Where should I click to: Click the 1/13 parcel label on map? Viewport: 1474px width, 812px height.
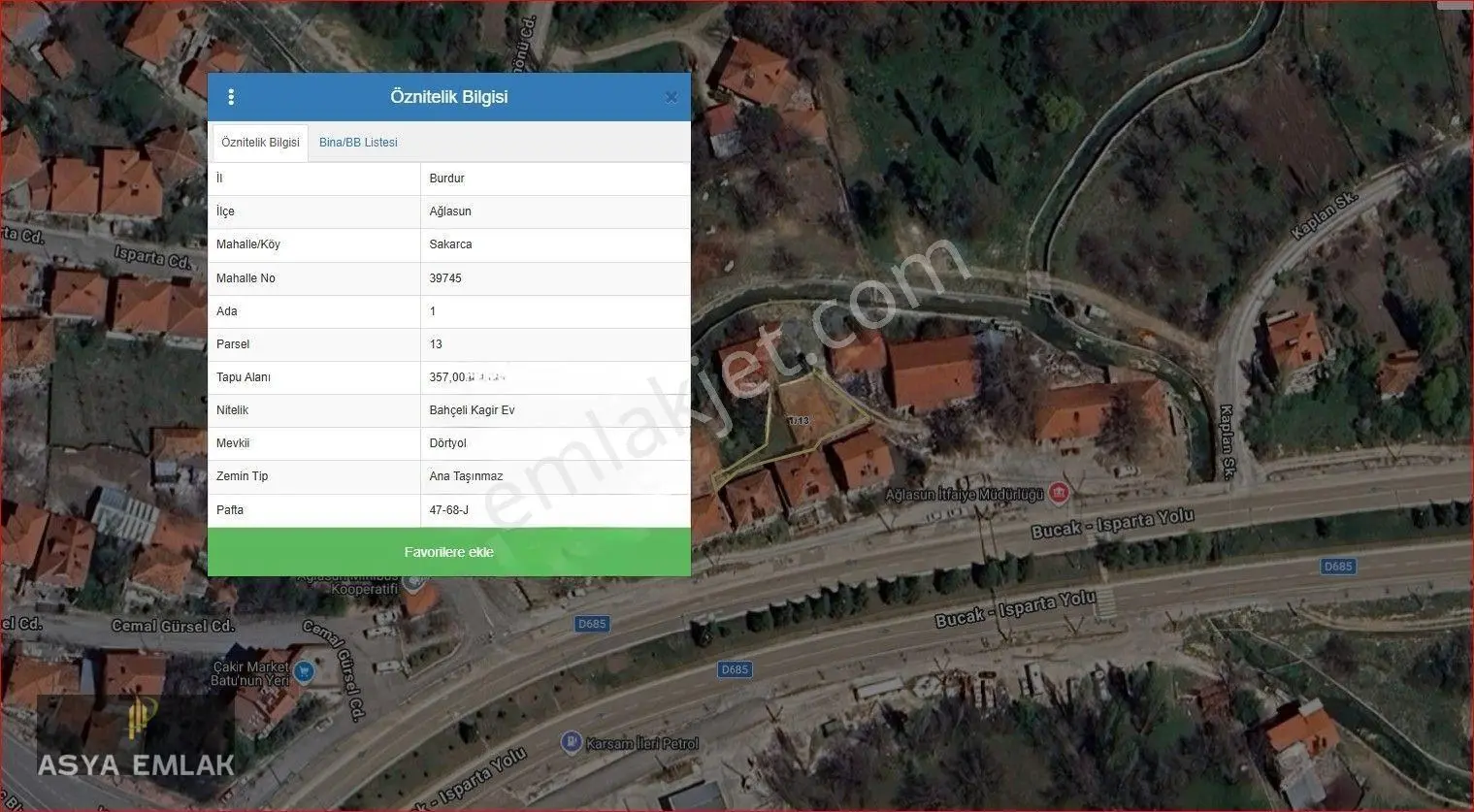tap(799, 420)
